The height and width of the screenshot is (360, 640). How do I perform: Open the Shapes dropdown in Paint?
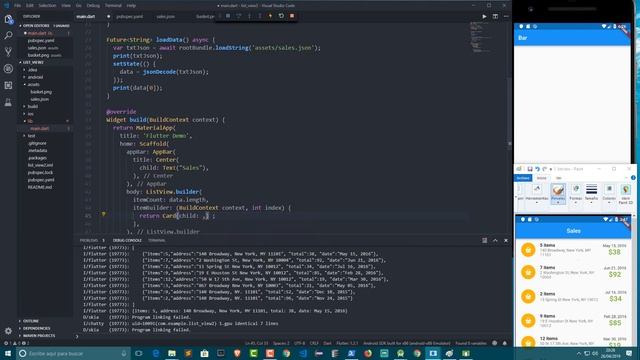(576, 194)
